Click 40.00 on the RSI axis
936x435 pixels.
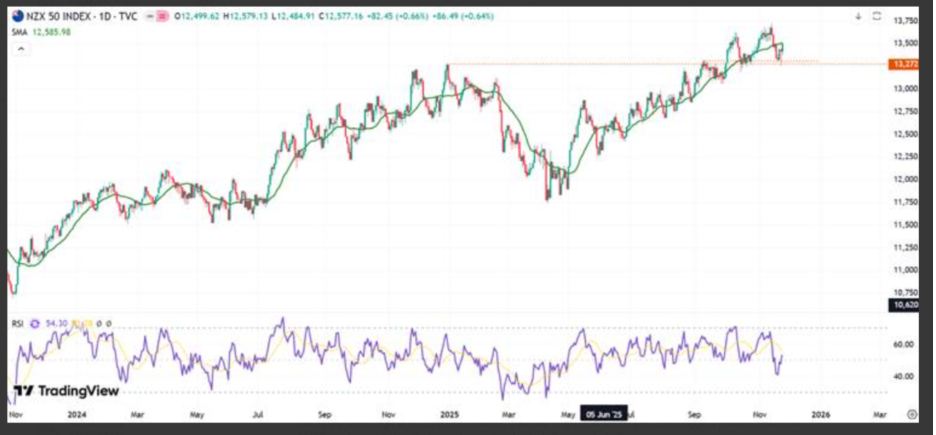pyautogui.click(x=904, y=376)
